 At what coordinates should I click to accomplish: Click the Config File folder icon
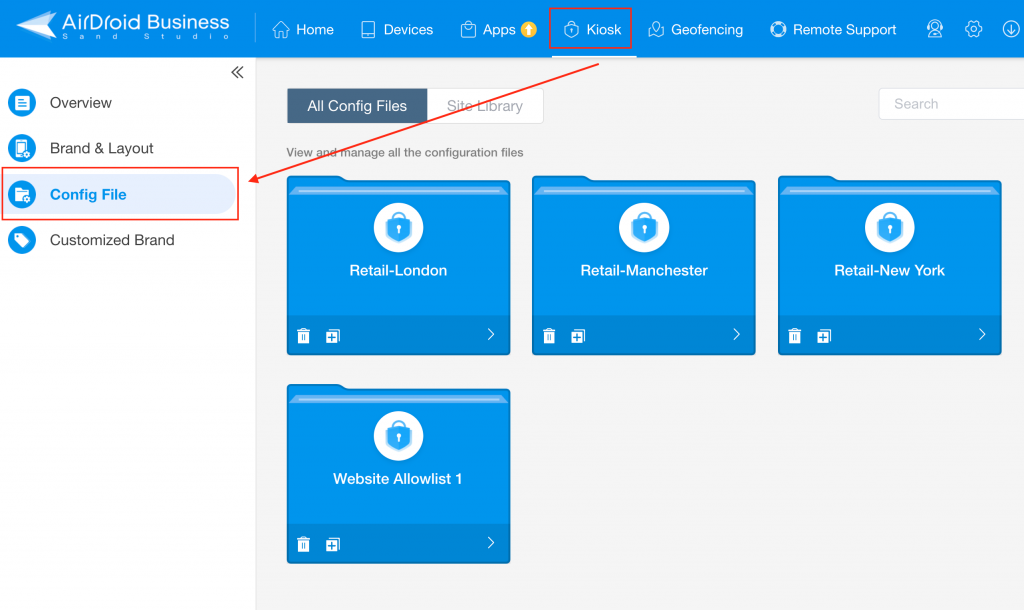point(22,194)
